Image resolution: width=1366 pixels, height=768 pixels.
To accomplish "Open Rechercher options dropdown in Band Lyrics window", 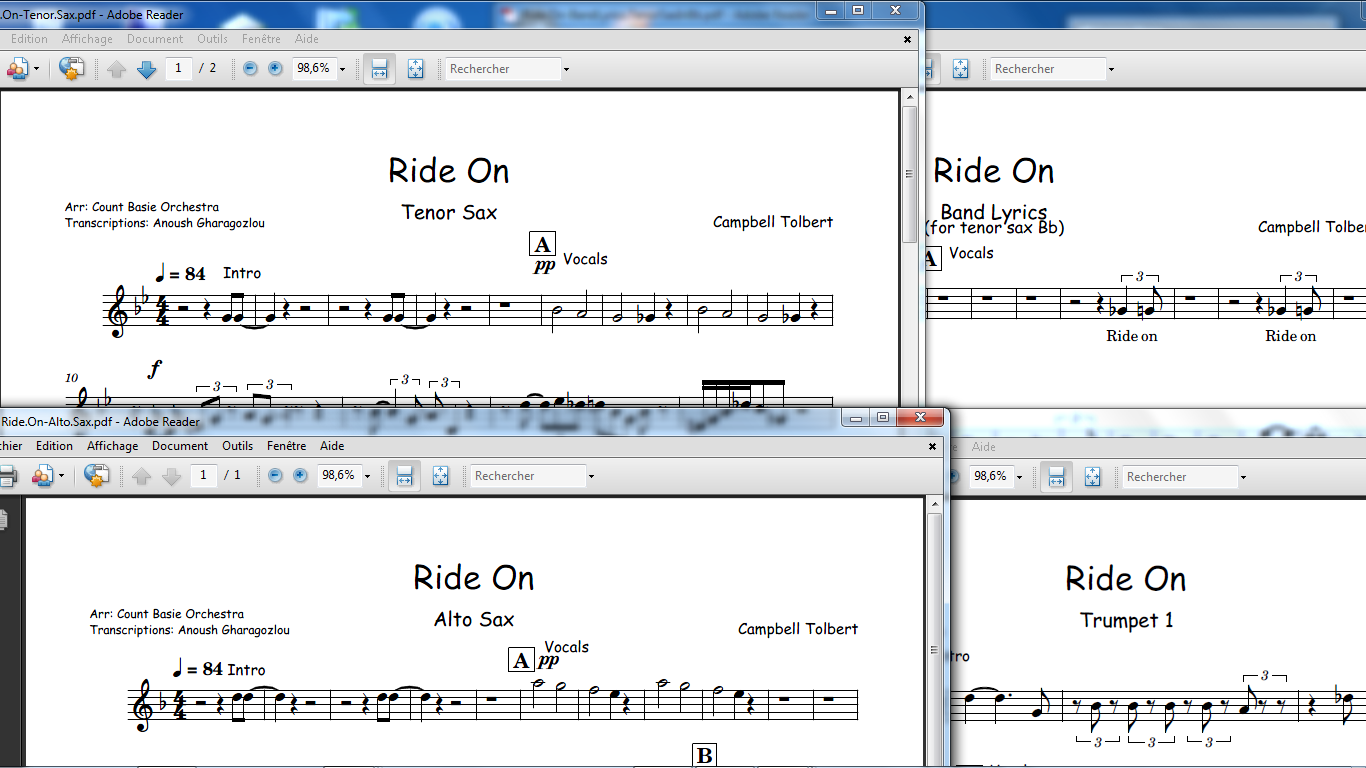I will (1111, 69).
